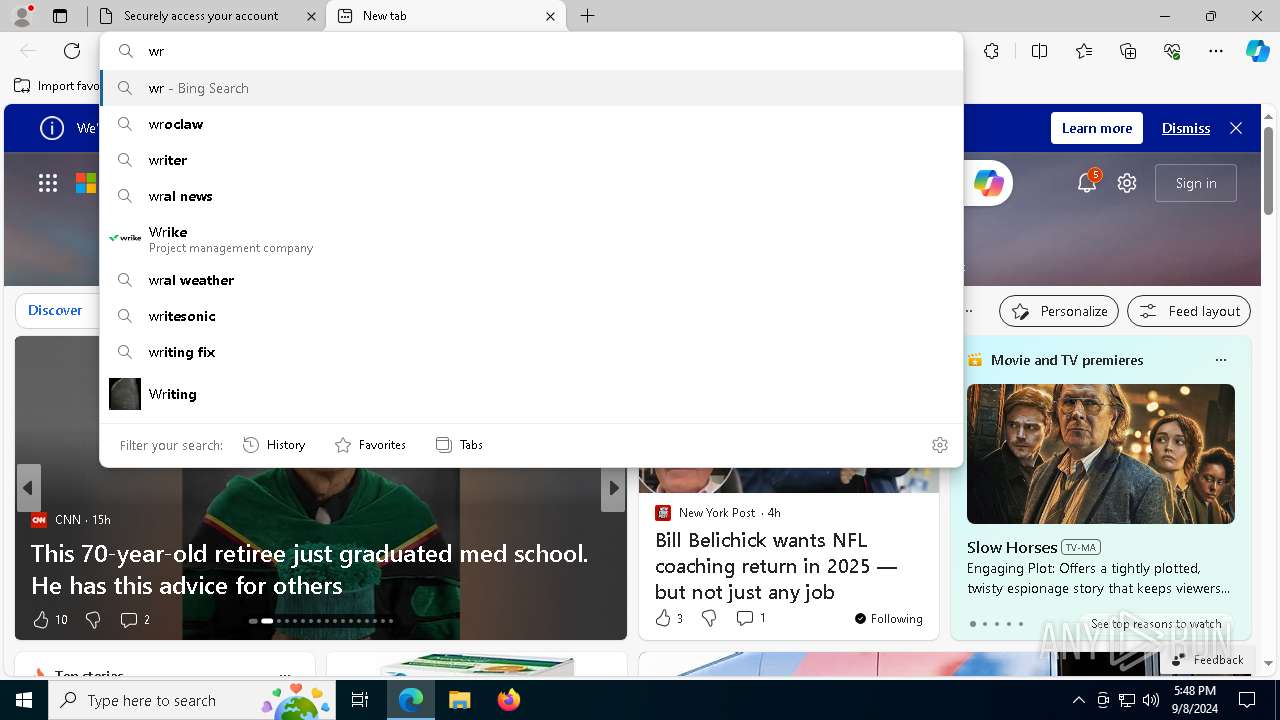The image size is (1280, 720).
Task: Choose the 'wral weather' suggestion
Action: (x=531, y=280)
